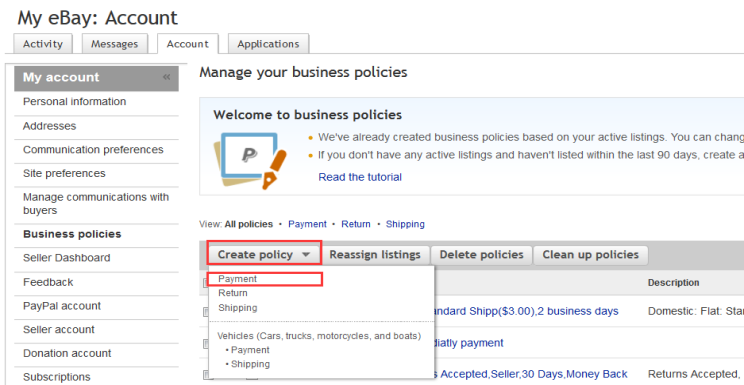Choose Shipping in Create policy menu
744x385 pixels.
[x=238, y=308]
